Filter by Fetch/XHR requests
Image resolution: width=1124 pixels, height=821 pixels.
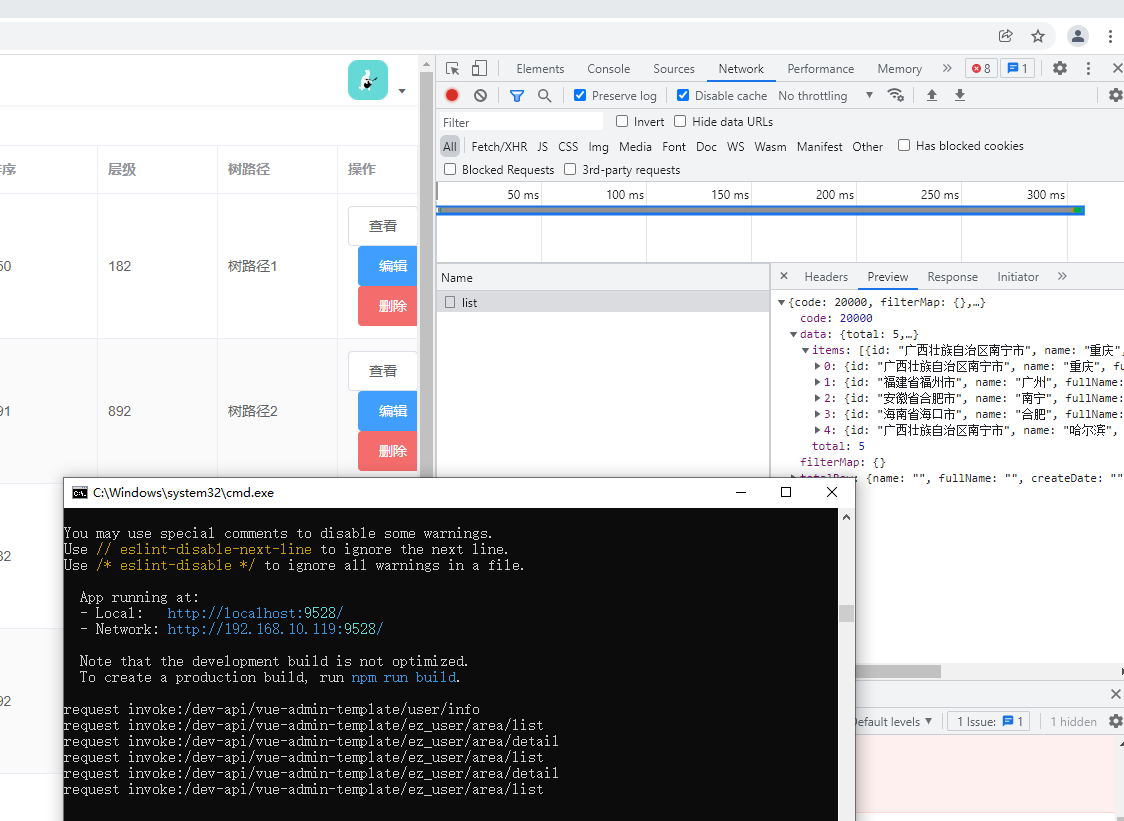point(499,146)
